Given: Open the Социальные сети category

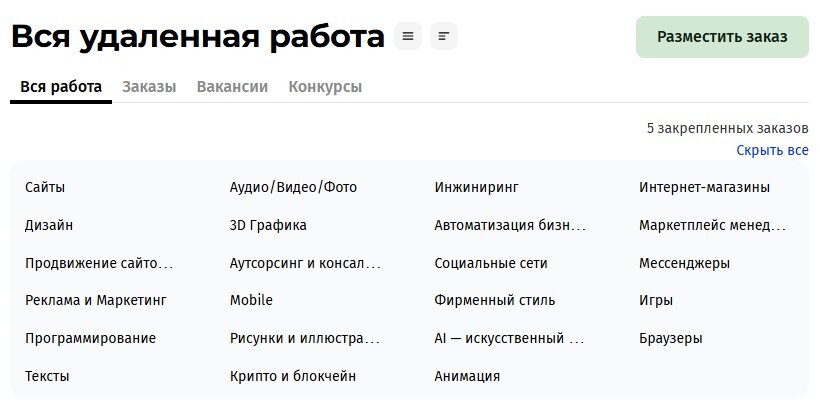Looking at the screenshot, I should point(491,263).
